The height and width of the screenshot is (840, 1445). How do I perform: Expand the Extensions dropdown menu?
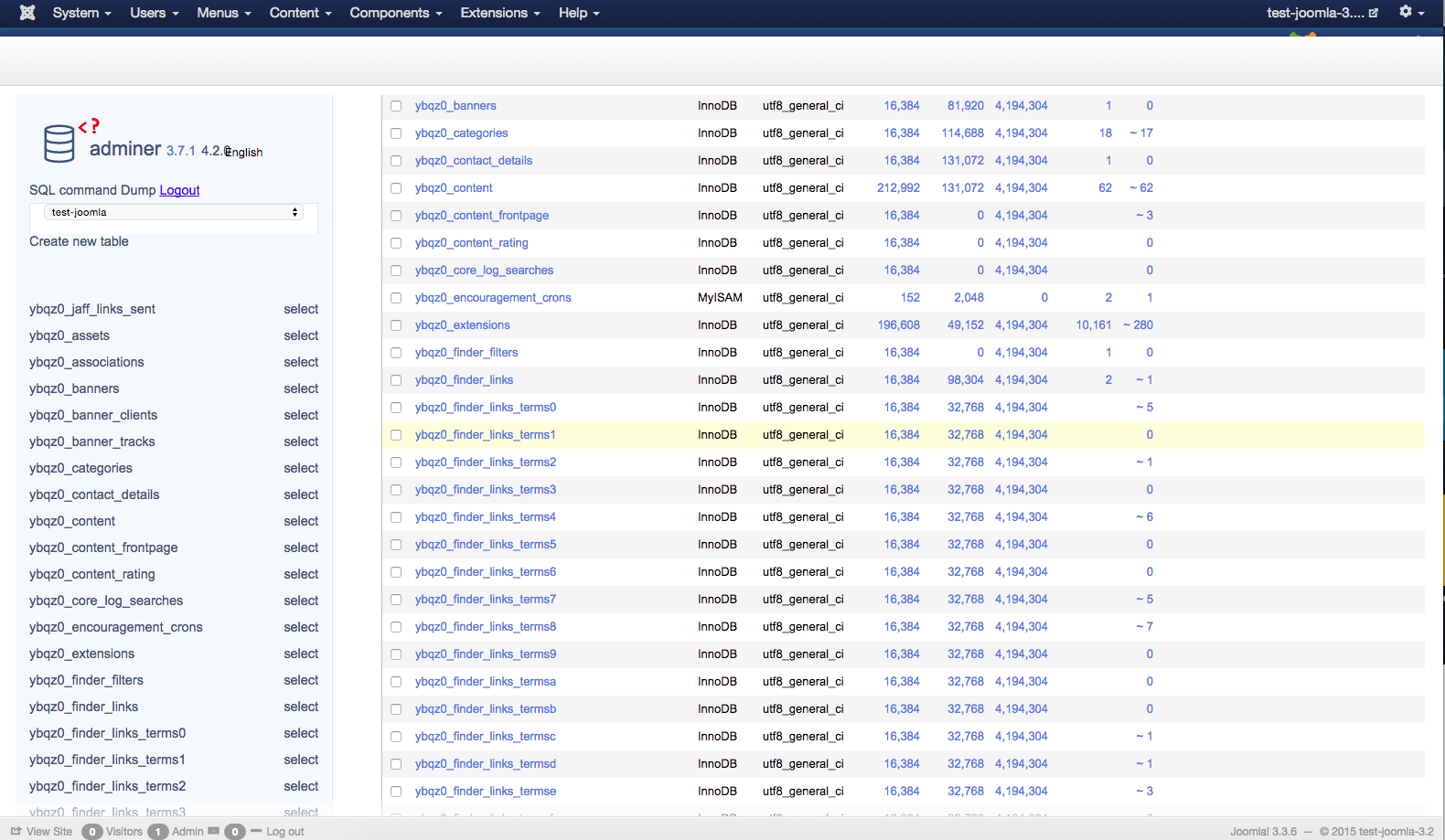(x=499, y=13)
